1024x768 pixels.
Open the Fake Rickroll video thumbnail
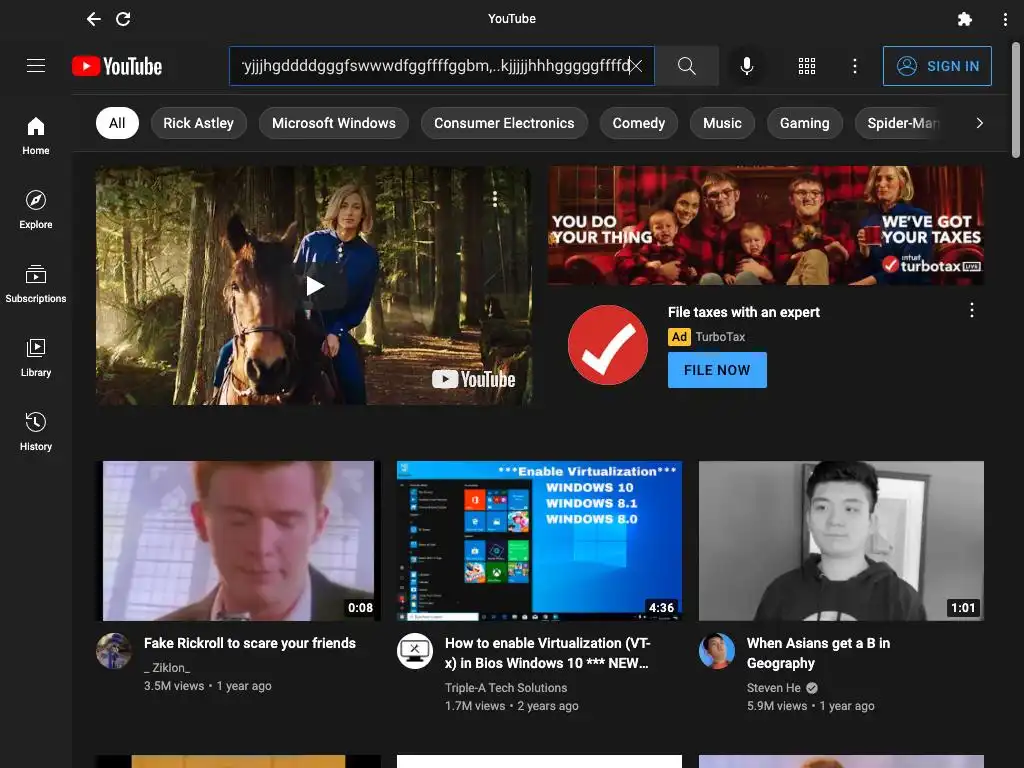coord(238,541)
